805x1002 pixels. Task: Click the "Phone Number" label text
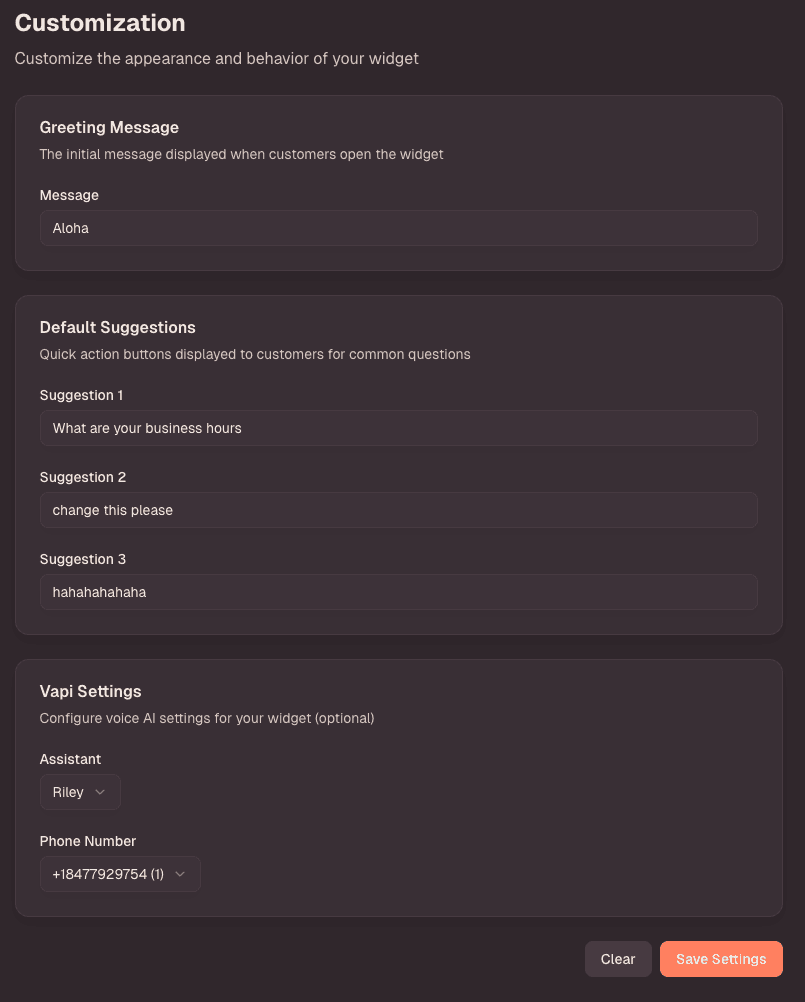pyautogui.click(x=88, y=841)
